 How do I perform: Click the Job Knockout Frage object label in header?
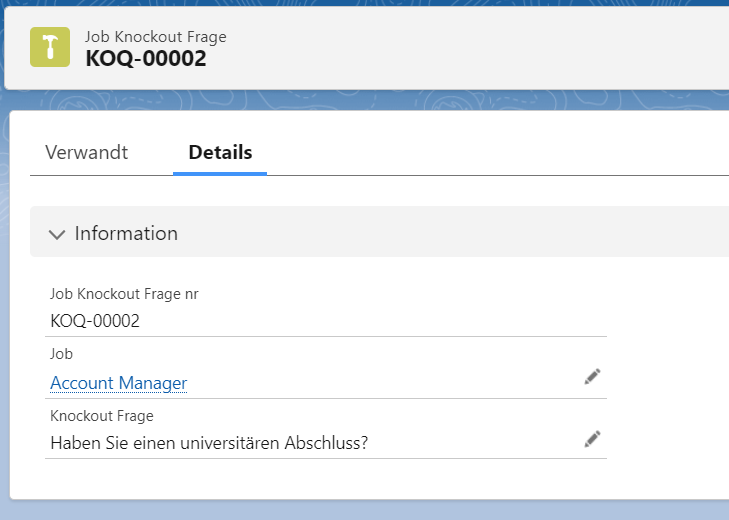point(156,37)
